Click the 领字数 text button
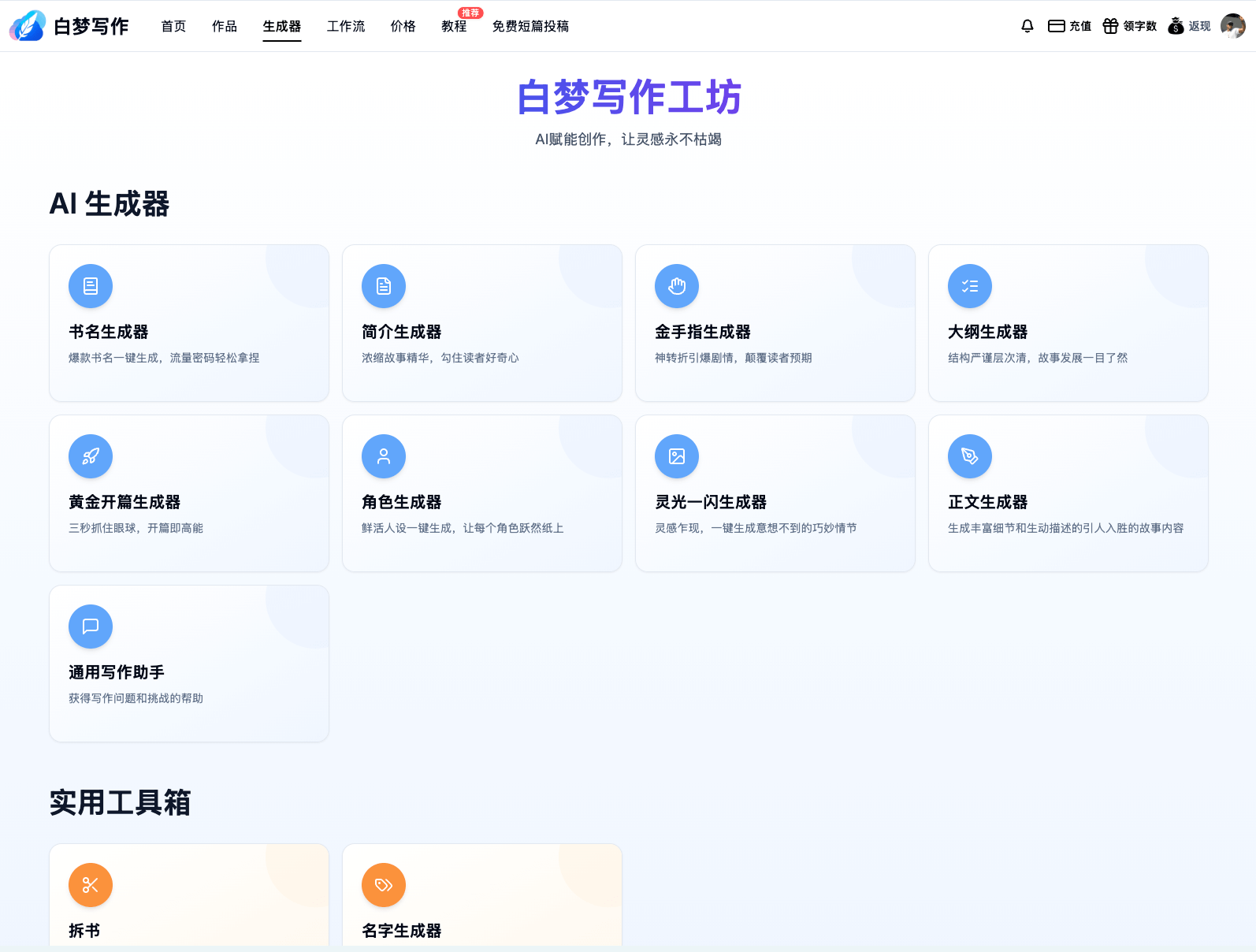Screen dimensions: 1256x952 click(x=1140, y=26)
